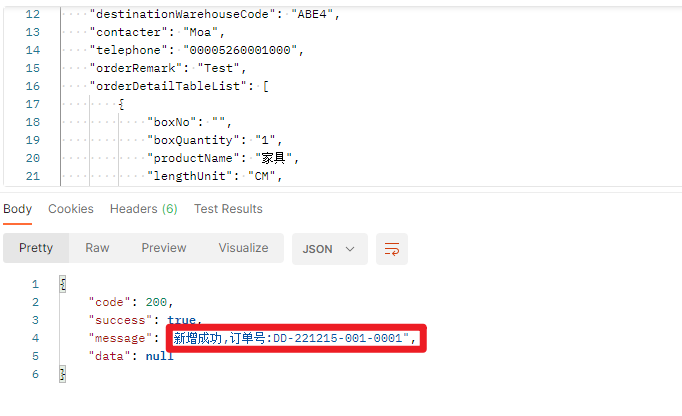Click the opening brace on line 17

(x=121, y=104)
